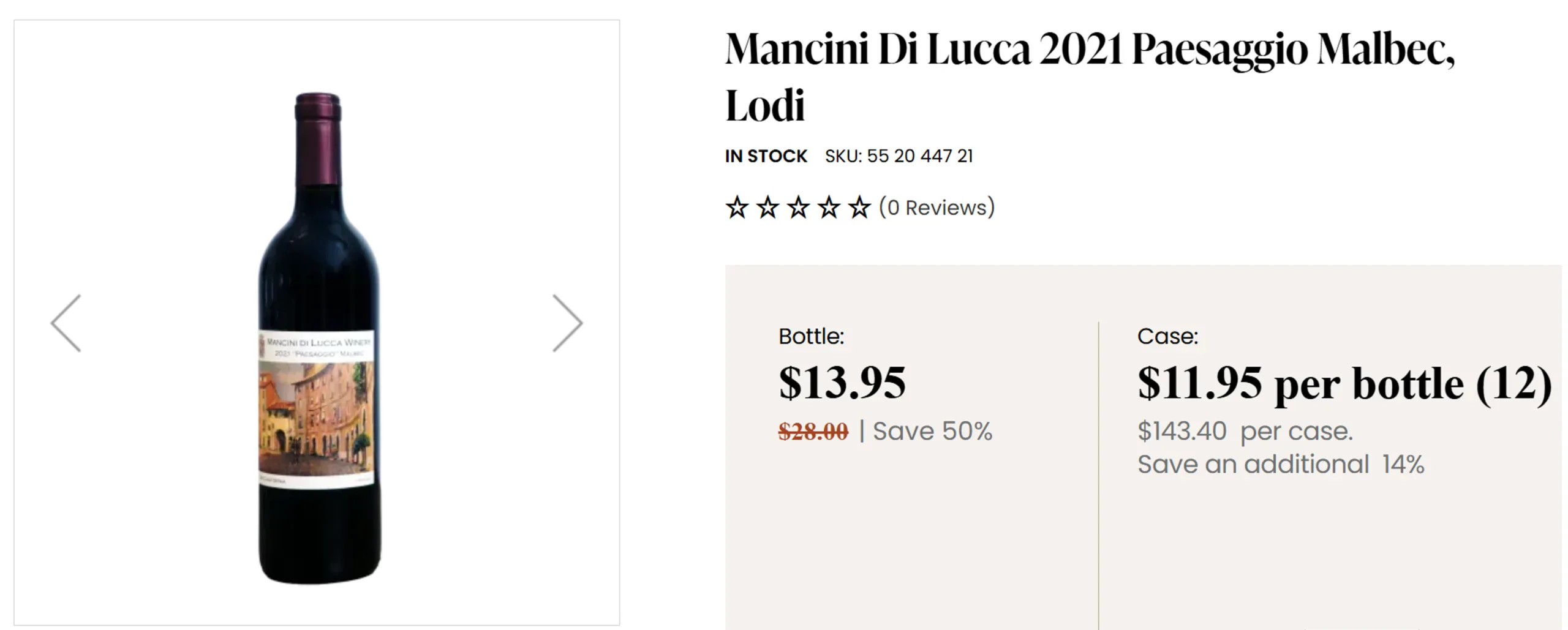The image size is (1568, 630).
Task: Rate the wine two stars
Action: click(767, 208)
